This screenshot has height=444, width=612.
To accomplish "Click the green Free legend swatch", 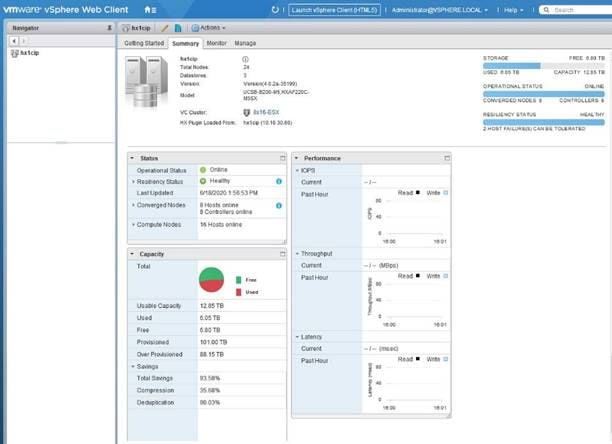I will 238,280.
